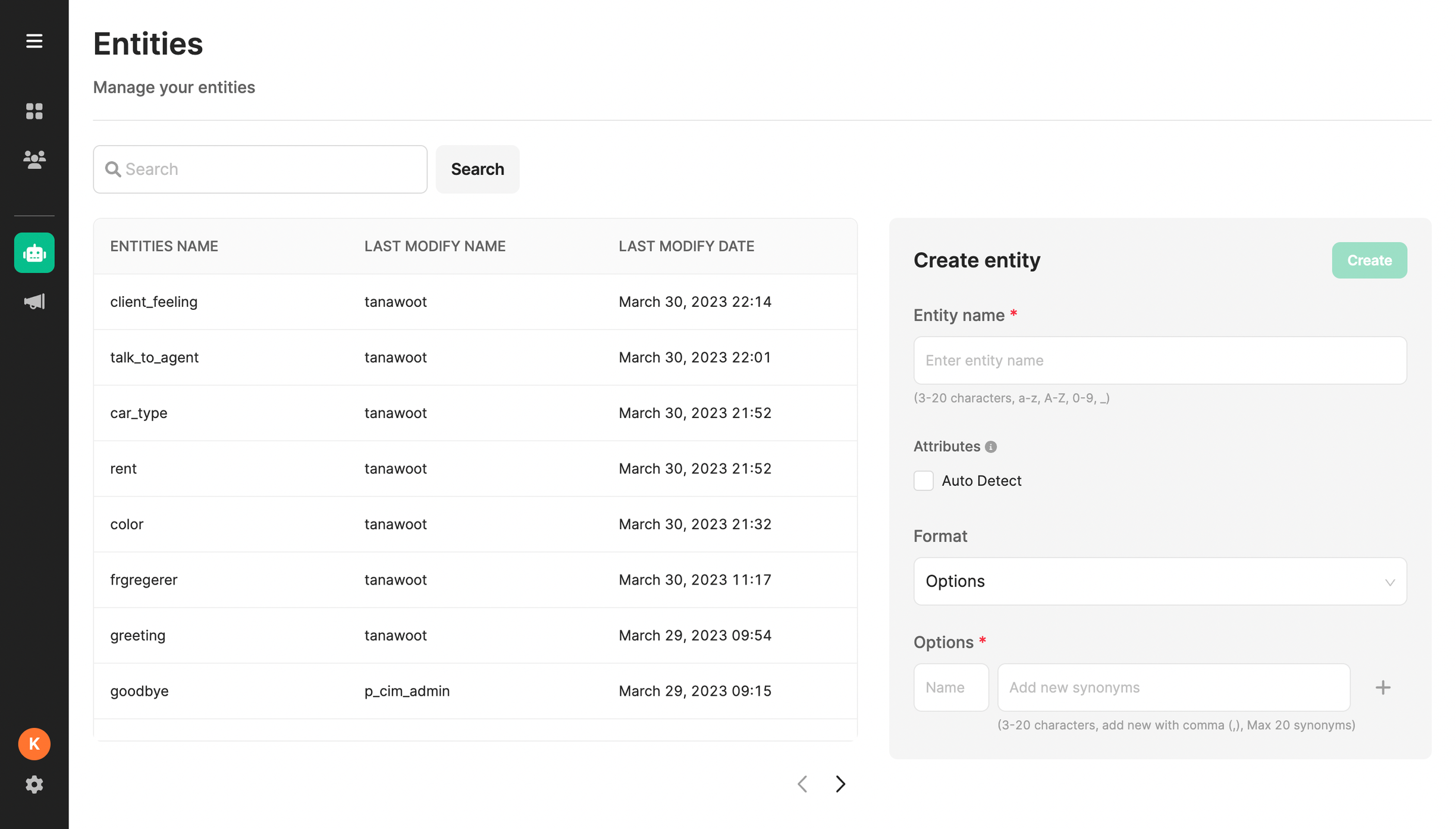Select the chatbot robot icon
This screenshot has height=829, width=1456.
pyautogui.click(x=34, y=253)
